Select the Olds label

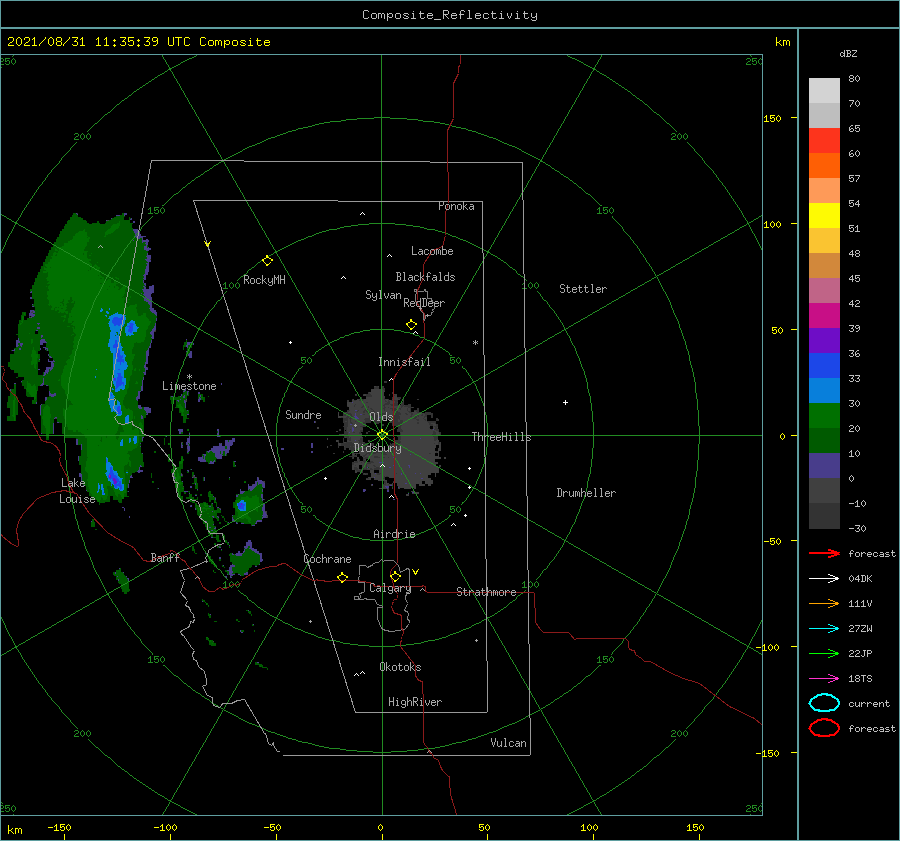pos(381,417)
